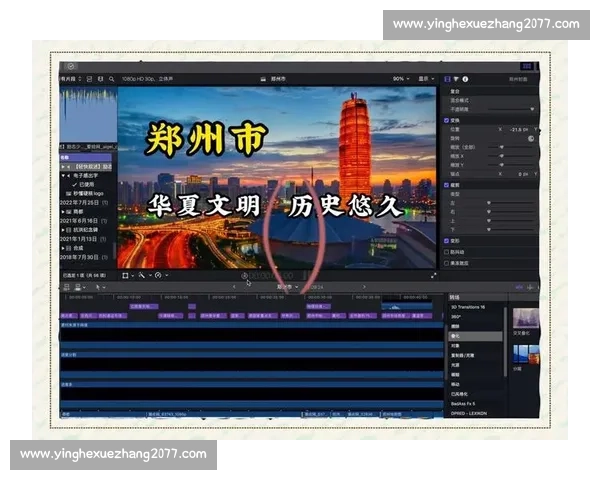
Task: Open the clip filter dropdown in browser
Action: coord(71,79)
